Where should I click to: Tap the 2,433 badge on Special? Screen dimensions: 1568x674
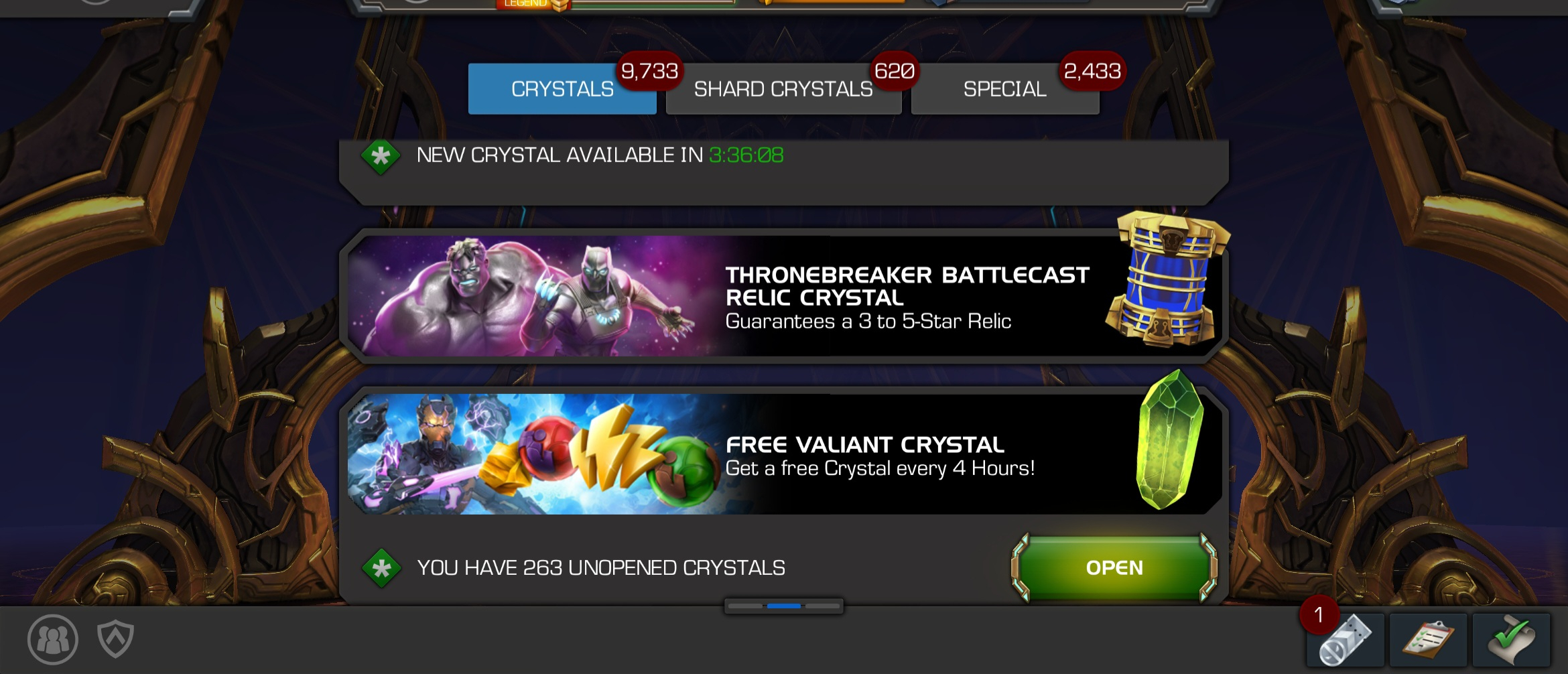pyautogui.click(x=1092, y=71)
